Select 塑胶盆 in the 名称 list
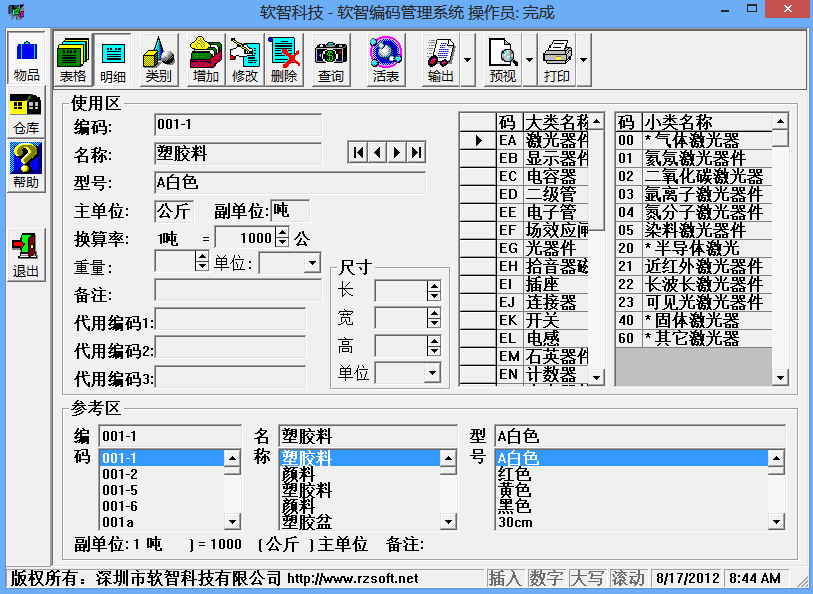This screenshot has height=594, width=813. [x=360, y=522]
